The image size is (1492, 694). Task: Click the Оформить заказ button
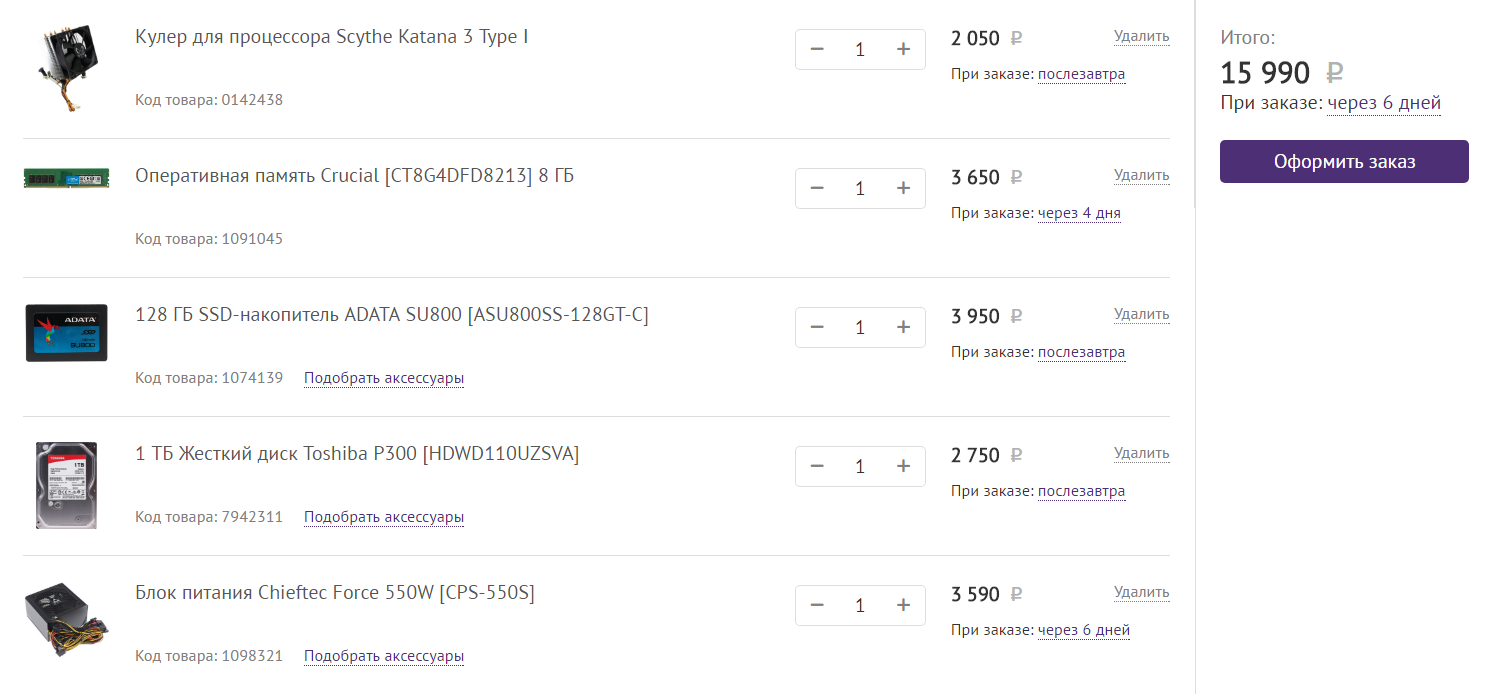tap(1343, 161)
